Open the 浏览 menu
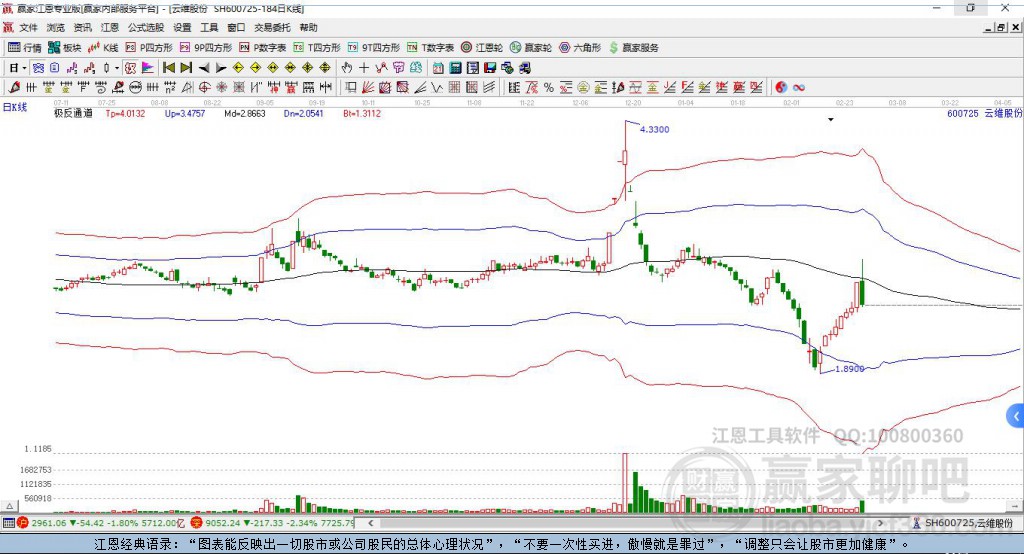 [x=56, y=27]
